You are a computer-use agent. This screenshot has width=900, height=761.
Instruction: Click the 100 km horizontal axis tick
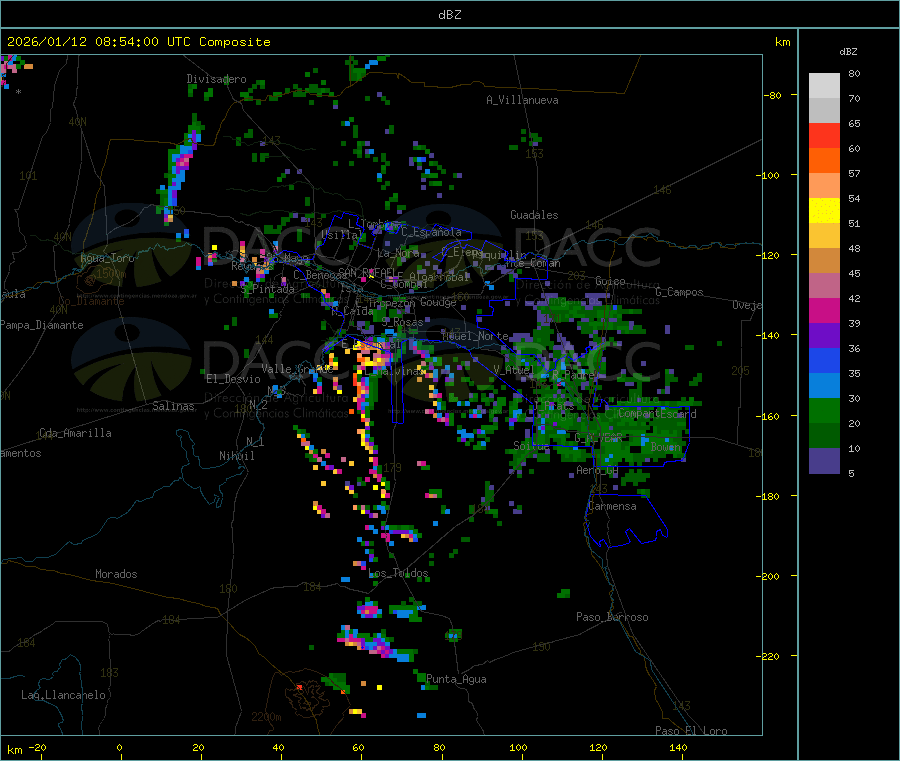click(518, 747)
